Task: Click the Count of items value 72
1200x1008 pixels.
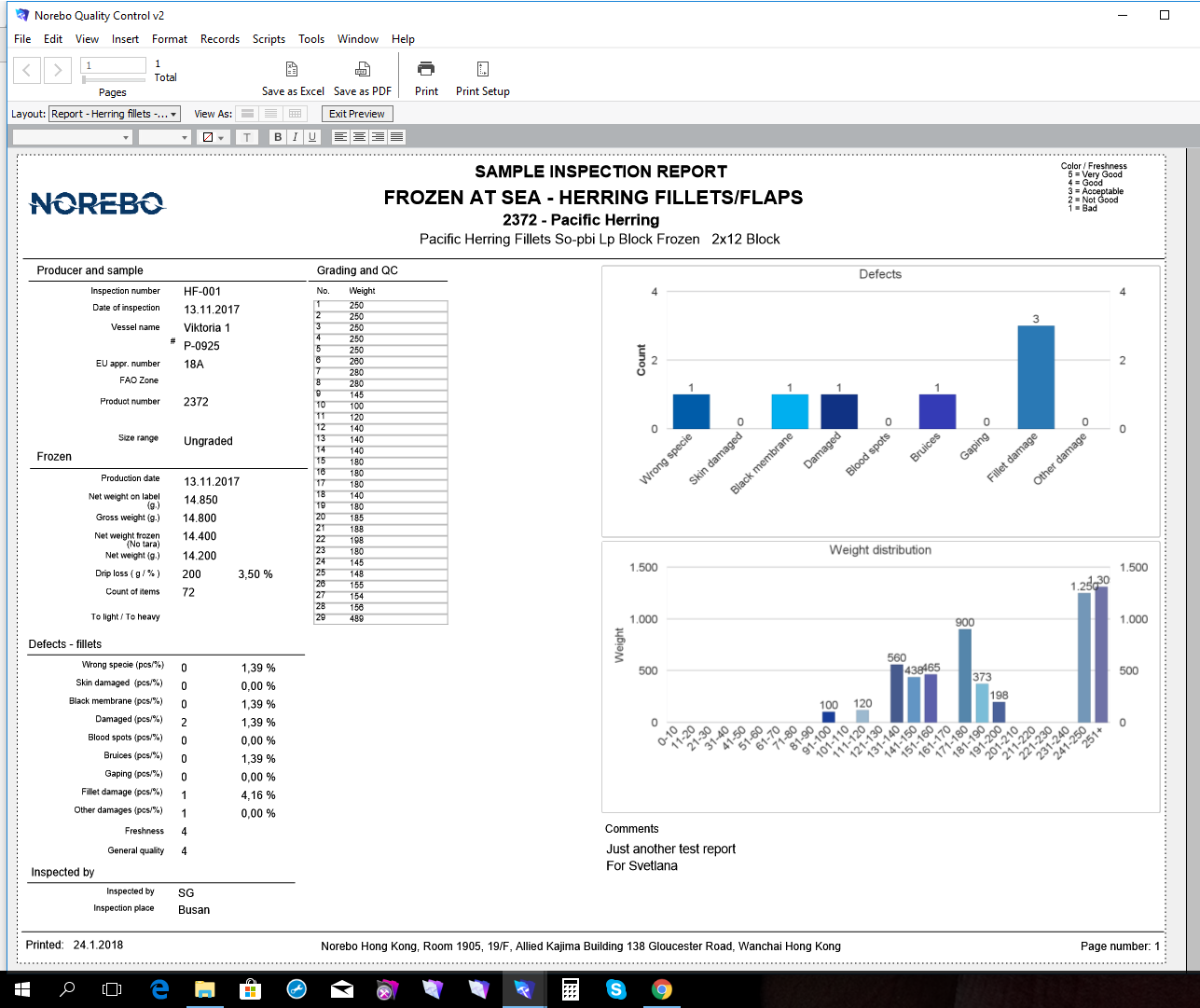Action: click(x=188, y=592)
